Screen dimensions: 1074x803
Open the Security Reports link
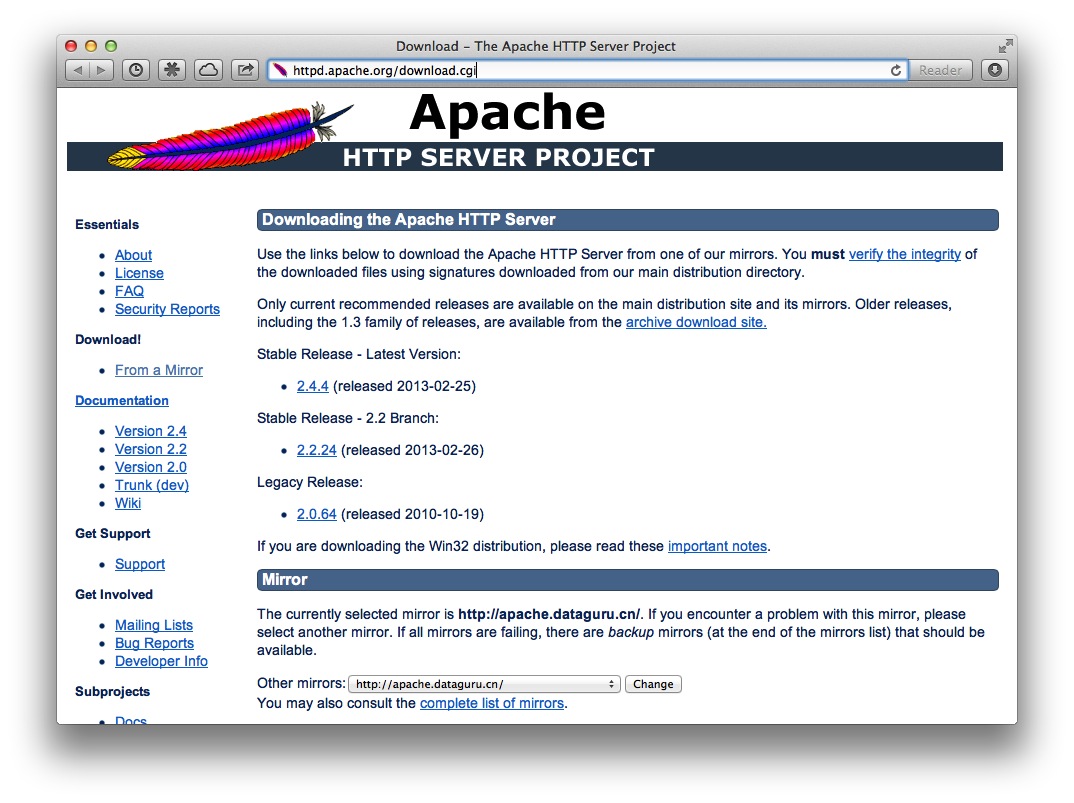[x=167, y=309]
